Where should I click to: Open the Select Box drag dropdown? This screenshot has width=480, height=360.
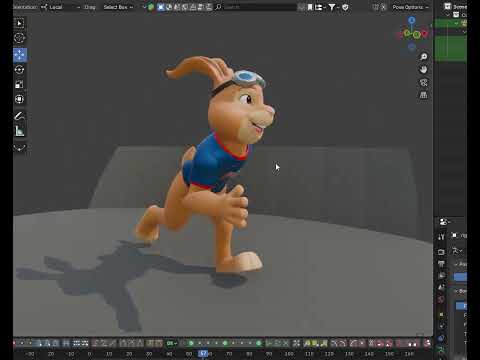point(118,7)
